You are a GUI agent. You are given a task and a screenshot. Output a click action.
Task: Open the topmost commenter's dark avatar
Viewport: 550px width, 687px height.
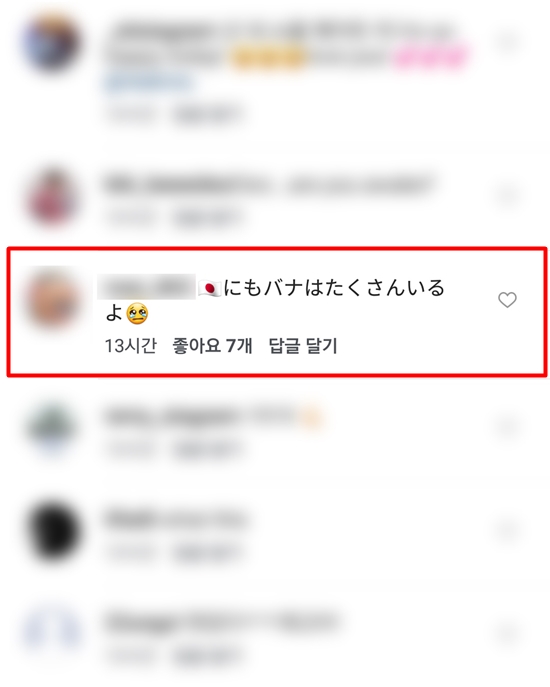[52, 42]
